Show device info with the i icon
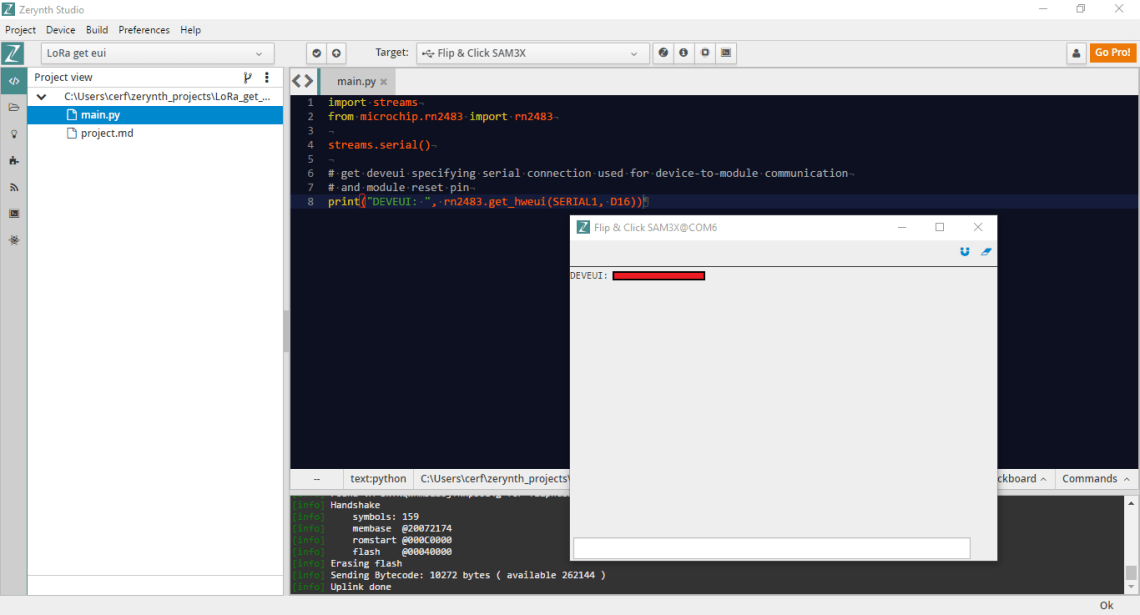 [683, 53]
